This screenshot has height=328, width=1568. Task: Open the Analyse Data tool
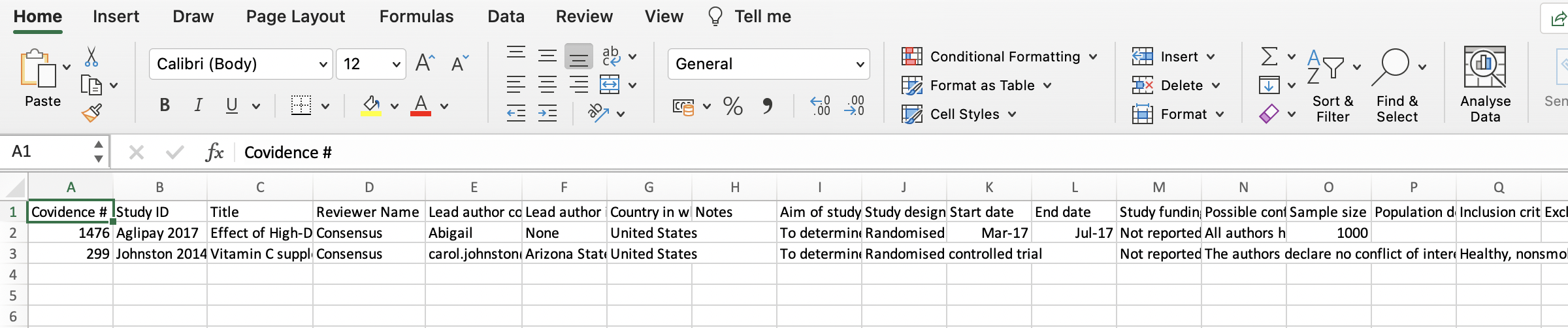tap(1485, 85)
